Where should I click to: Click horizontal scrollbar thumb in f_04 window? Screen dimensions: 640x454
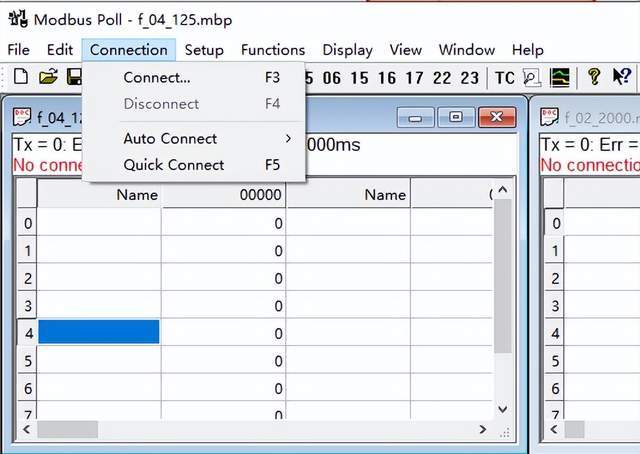[67, 429]
